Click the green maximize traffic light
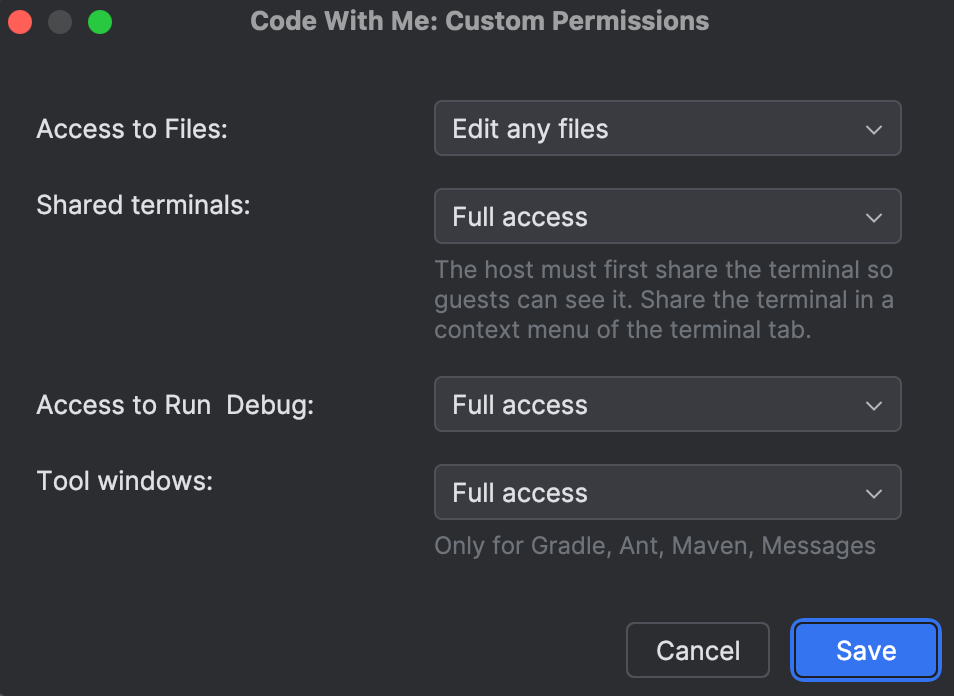The height and width of the screenshot is (696, 954). 99,21
